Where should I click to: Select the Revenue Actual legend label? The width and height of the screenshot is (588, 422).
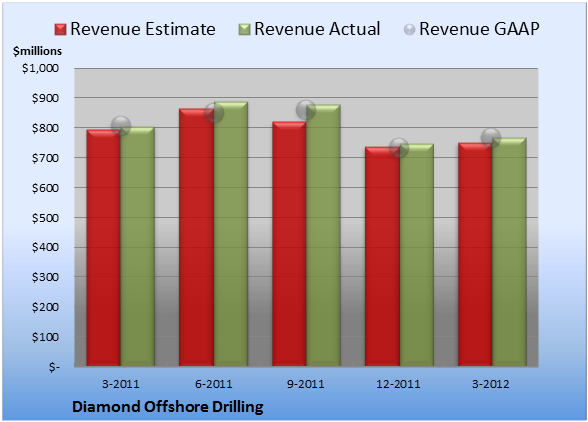317,29
